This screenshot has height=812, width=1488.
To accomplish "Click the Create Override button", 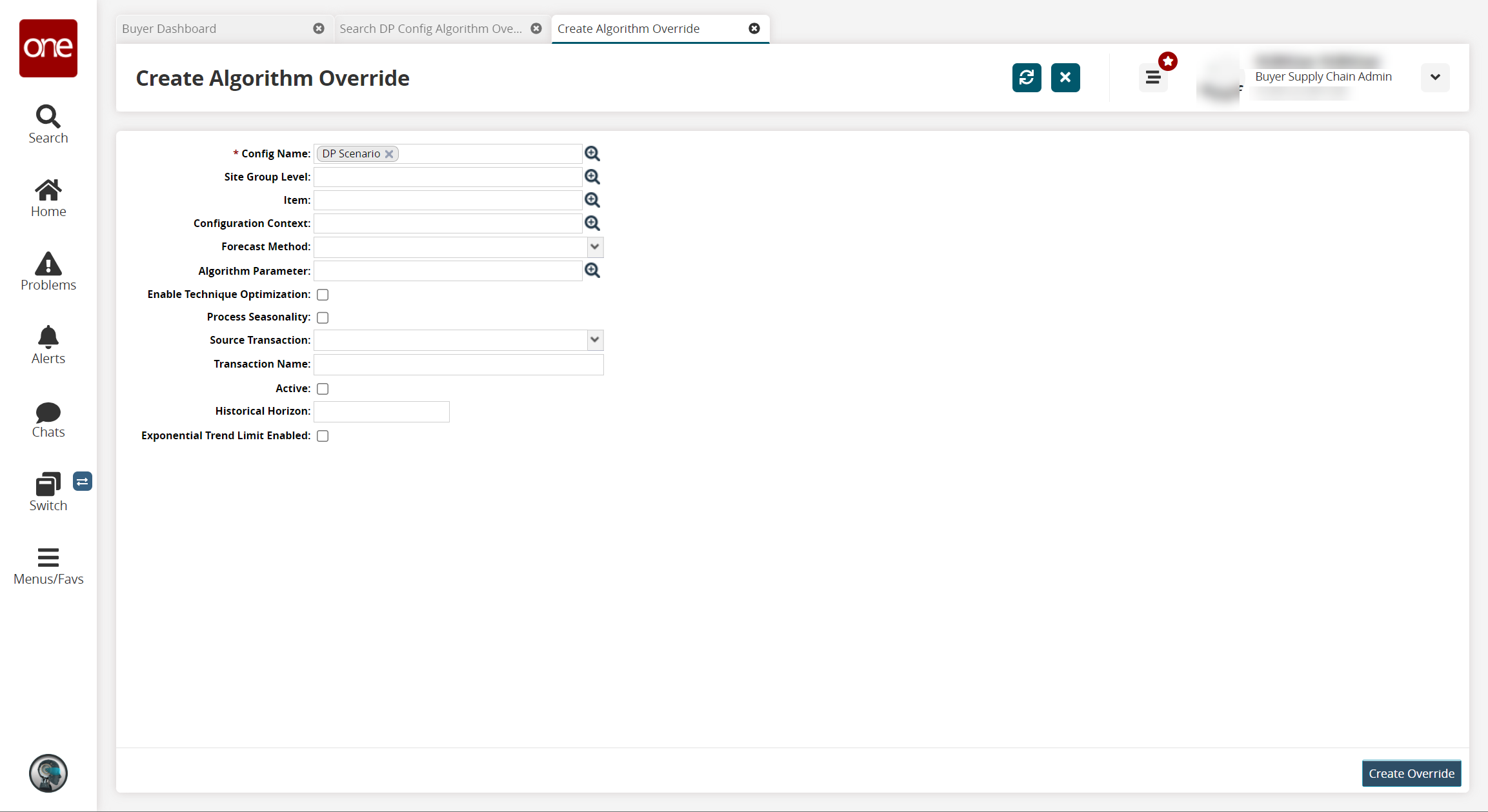I will (1411, 773).
